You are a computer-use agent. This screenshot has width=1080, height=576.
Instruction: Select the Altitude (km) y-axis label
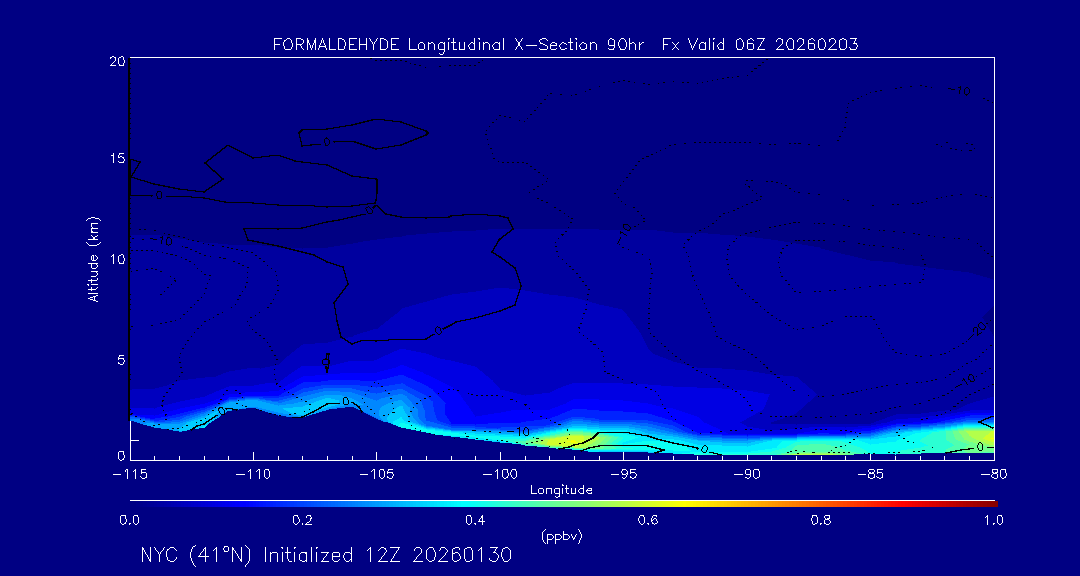click(x=93, y=258)
